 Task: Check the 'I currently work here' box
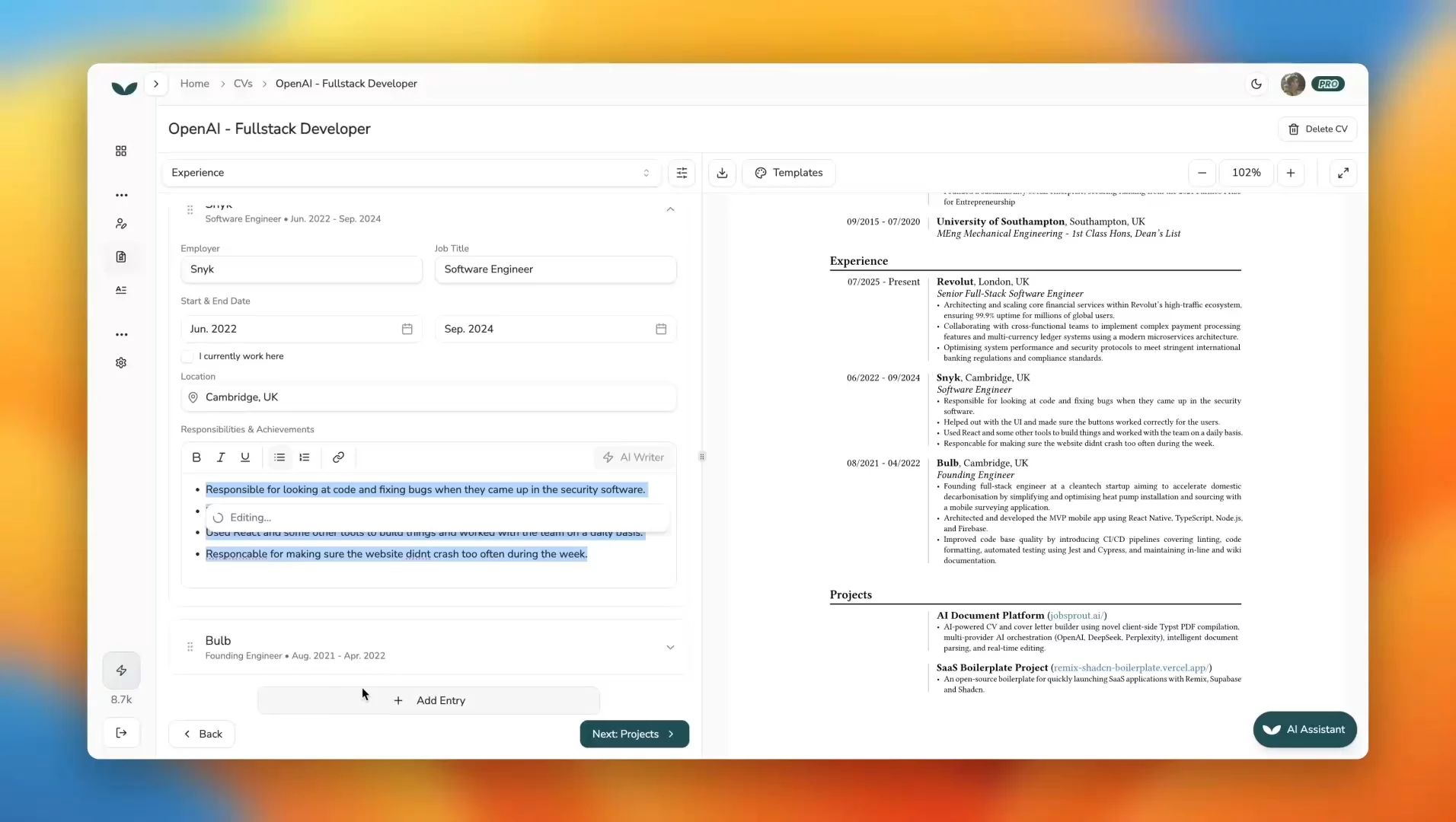point(187,356)
